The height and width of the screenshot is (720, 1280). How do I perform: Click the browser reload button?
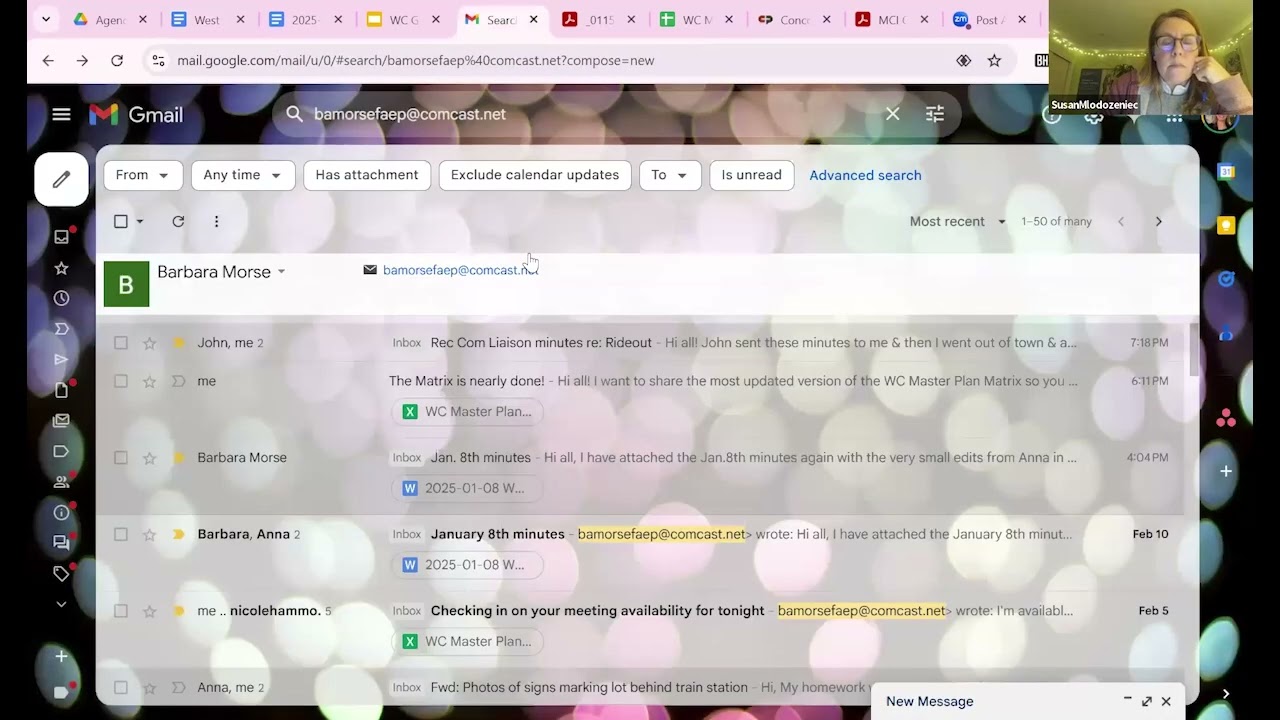117,60
